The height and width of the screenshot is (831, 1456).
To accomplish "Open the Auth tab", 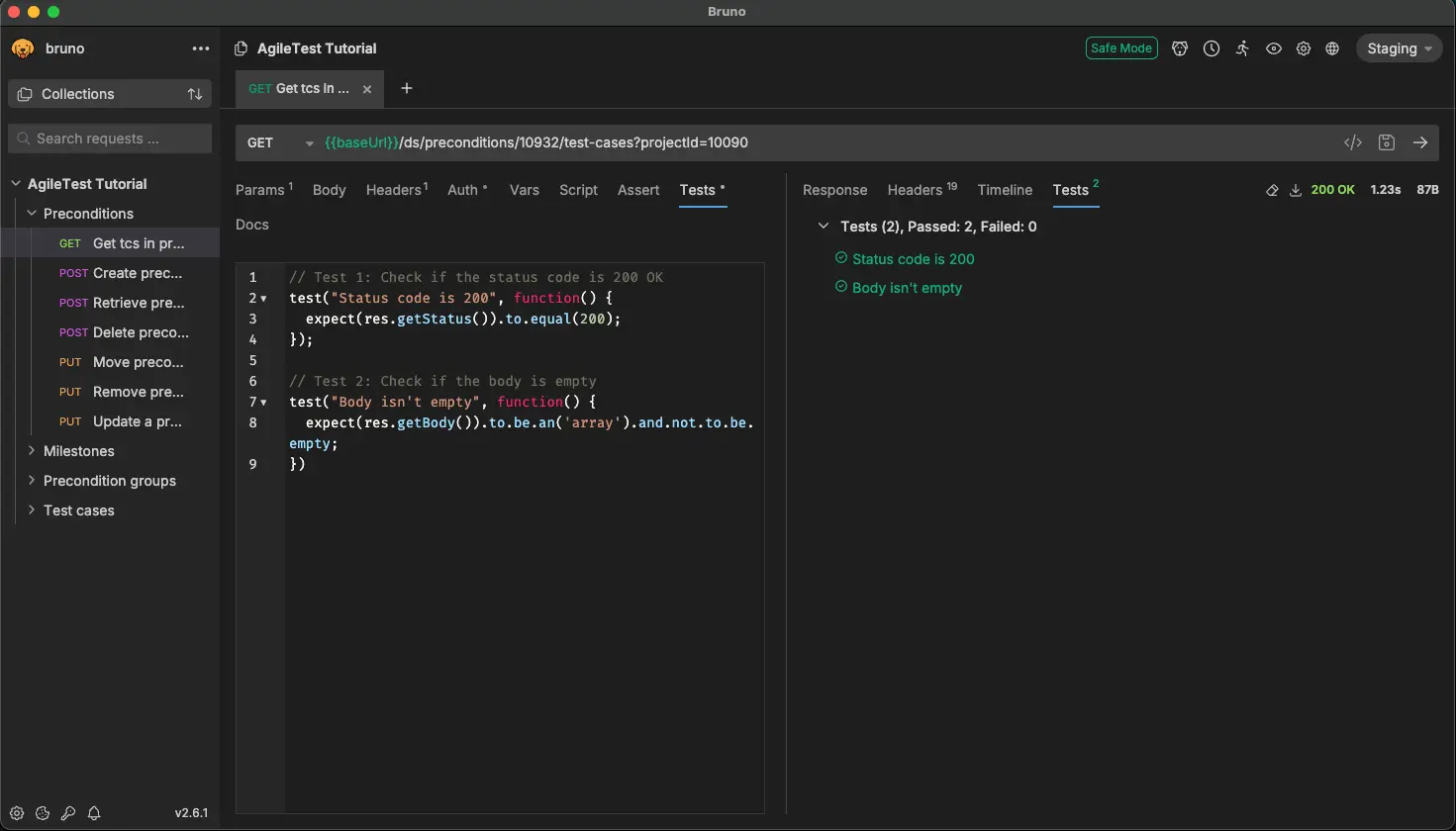I will coord(467,190).
